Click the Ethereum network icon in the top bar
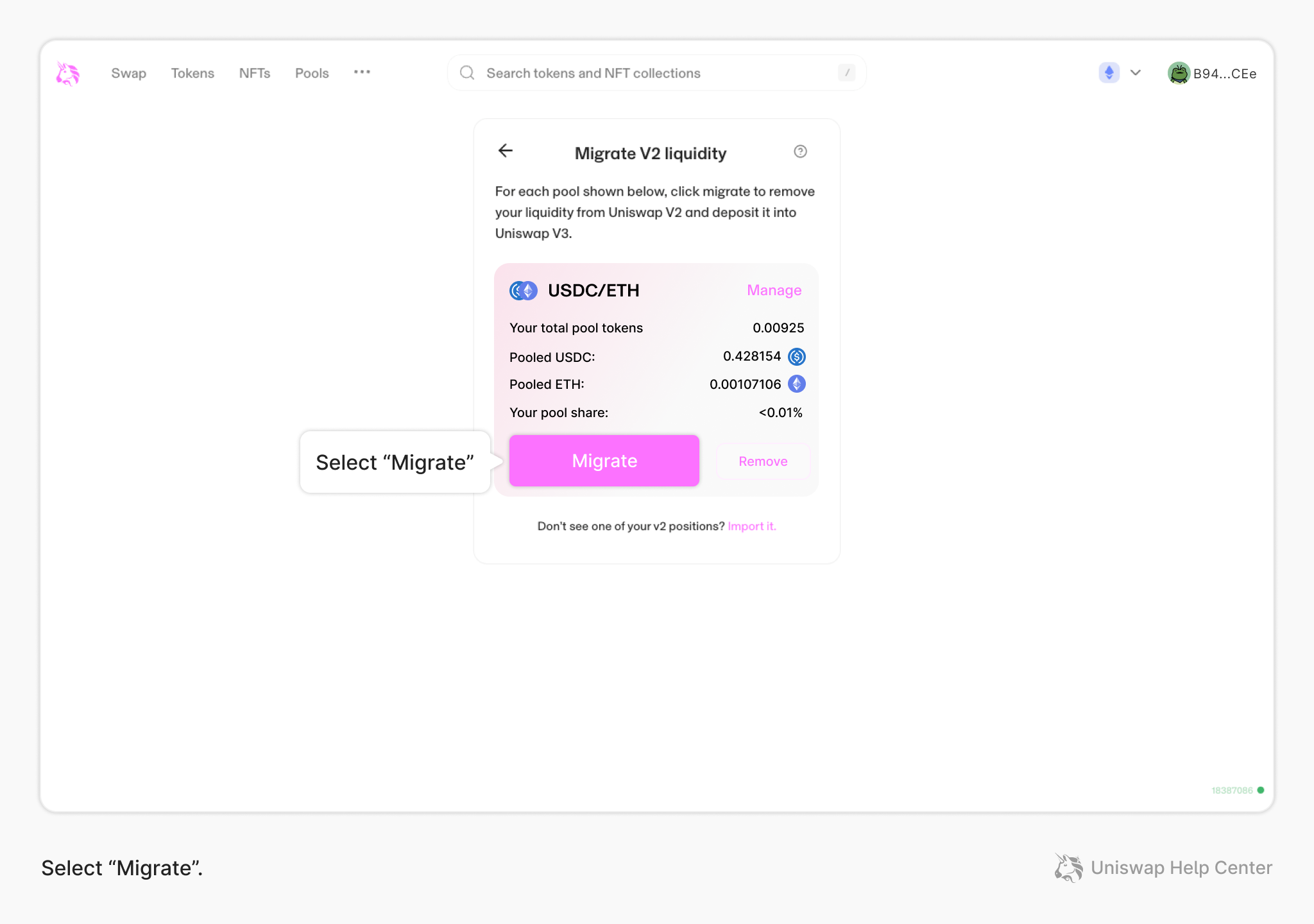This screenshot has width=1314, height=924. [1109, 73]
